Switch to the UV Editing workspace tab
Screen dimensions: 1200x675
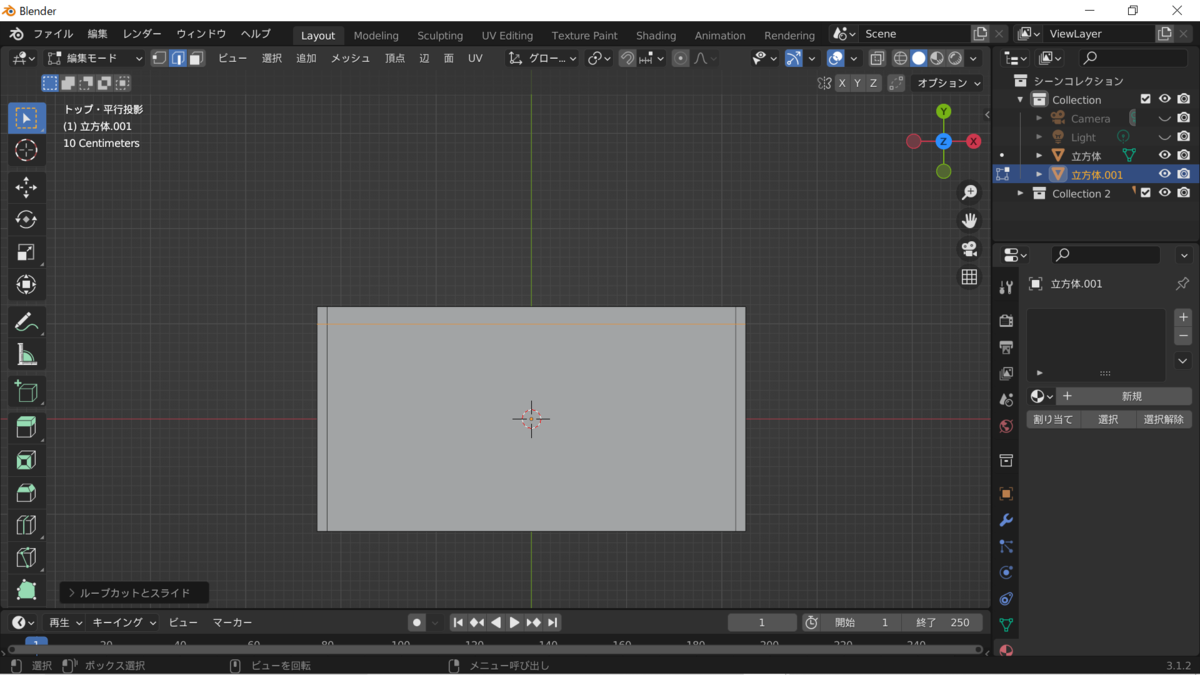507,35
